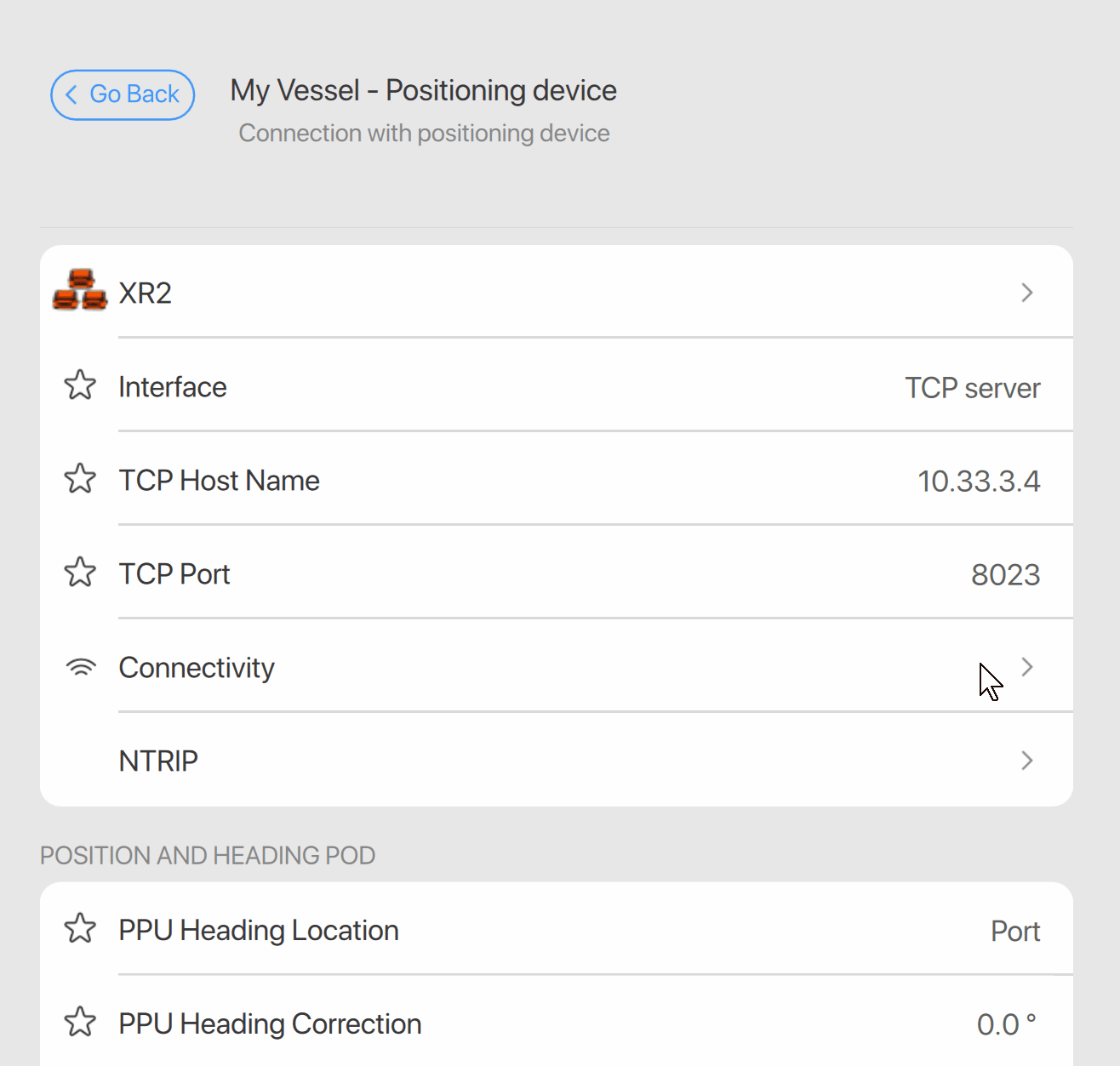Click the PPU Heading Correction label
1120x1066 pixels.
(x=270, y=1024)
